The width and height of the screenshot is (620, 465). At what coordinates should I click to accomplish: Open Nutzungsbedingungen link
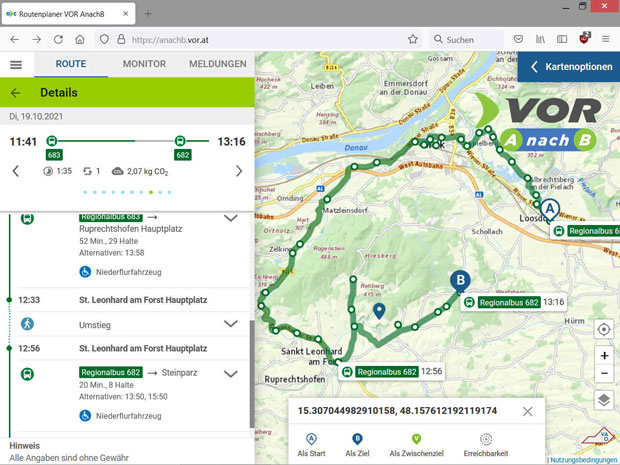coord(584,460)
